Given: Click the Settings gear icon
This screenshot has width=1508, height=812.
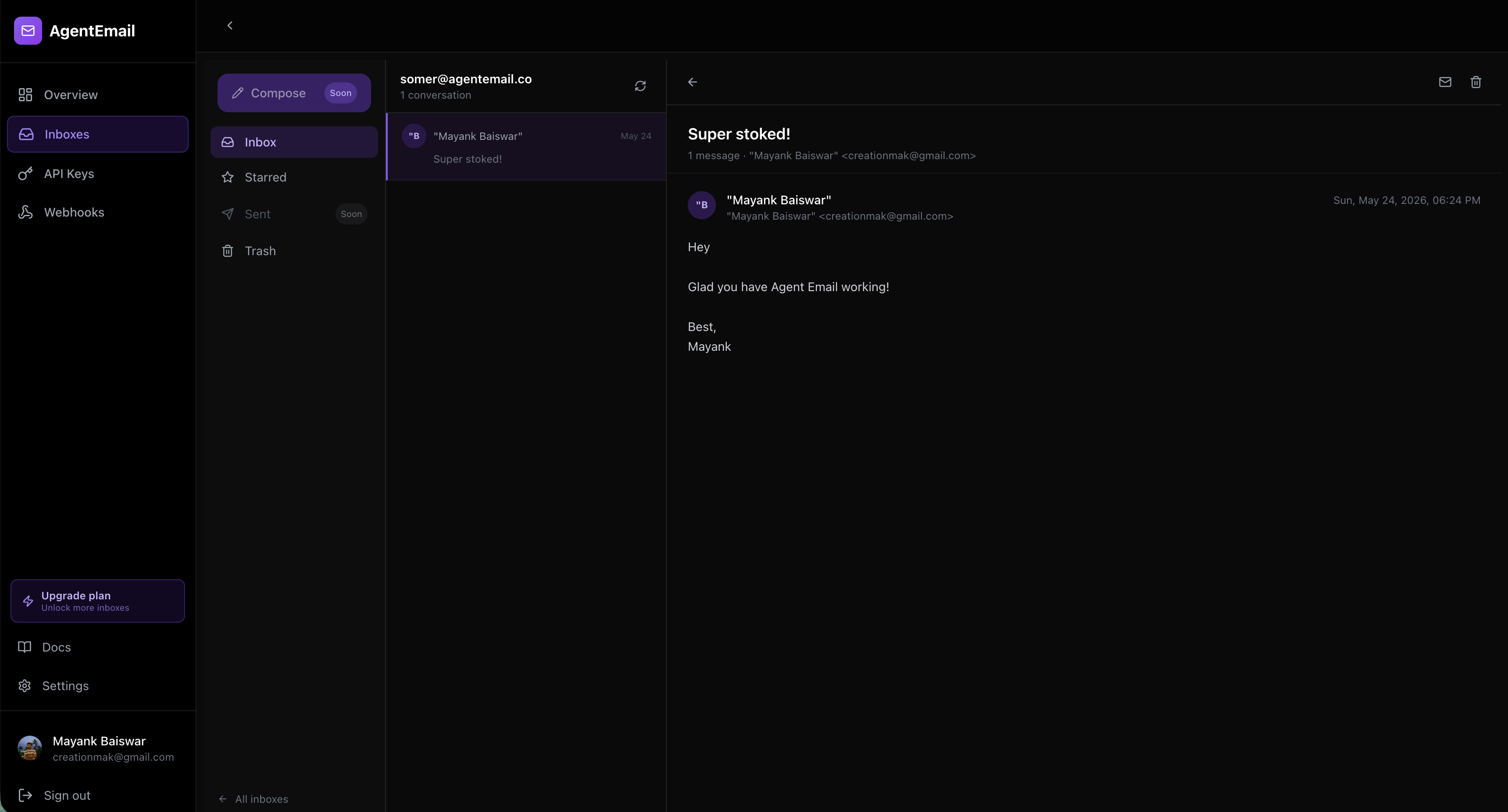Looking at the screenshot, I should (x=25, y=686).
